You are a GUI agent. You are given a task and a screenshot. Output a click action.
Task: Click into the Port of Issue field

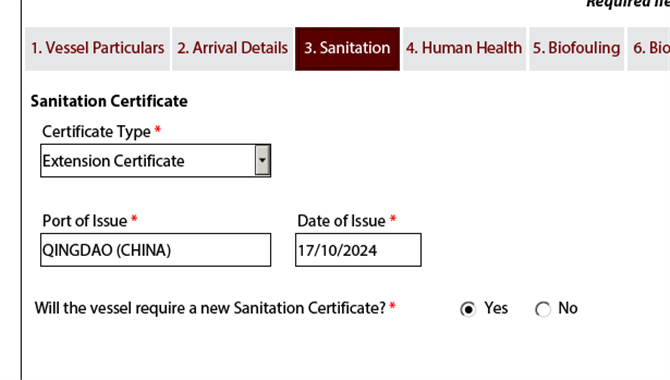pos(156,250)
